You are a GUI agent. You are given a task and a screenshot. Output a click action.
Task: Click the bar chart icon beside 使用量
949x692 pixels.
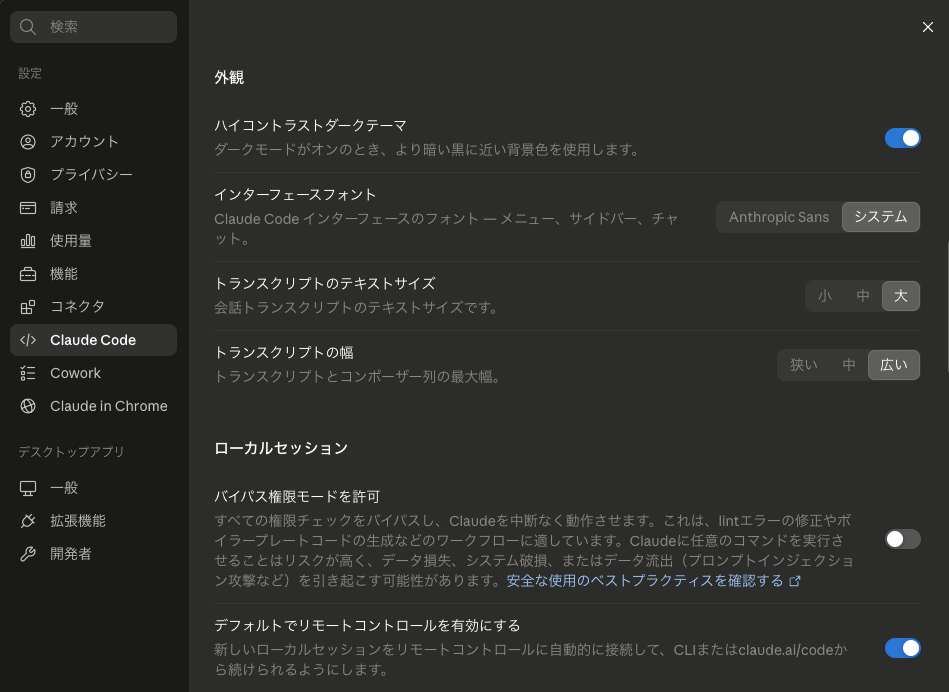pyautogui.click(x=28, y=241)
